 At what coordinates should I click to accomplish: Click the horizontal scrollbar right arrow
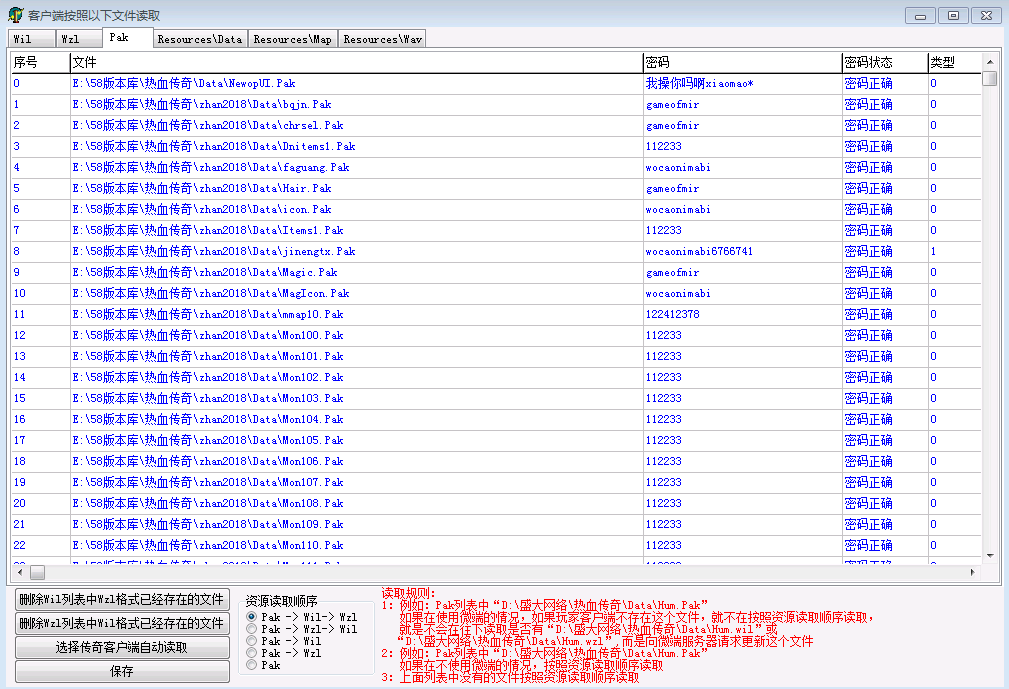[973, 573]
